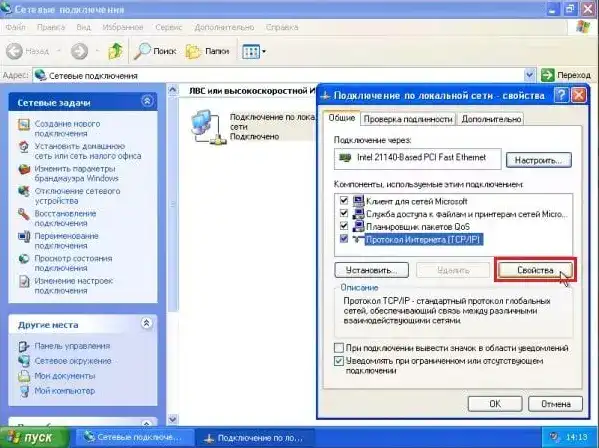599x448 pixels.
Task: Click Создание нового подключения icon
Action: 24,125
